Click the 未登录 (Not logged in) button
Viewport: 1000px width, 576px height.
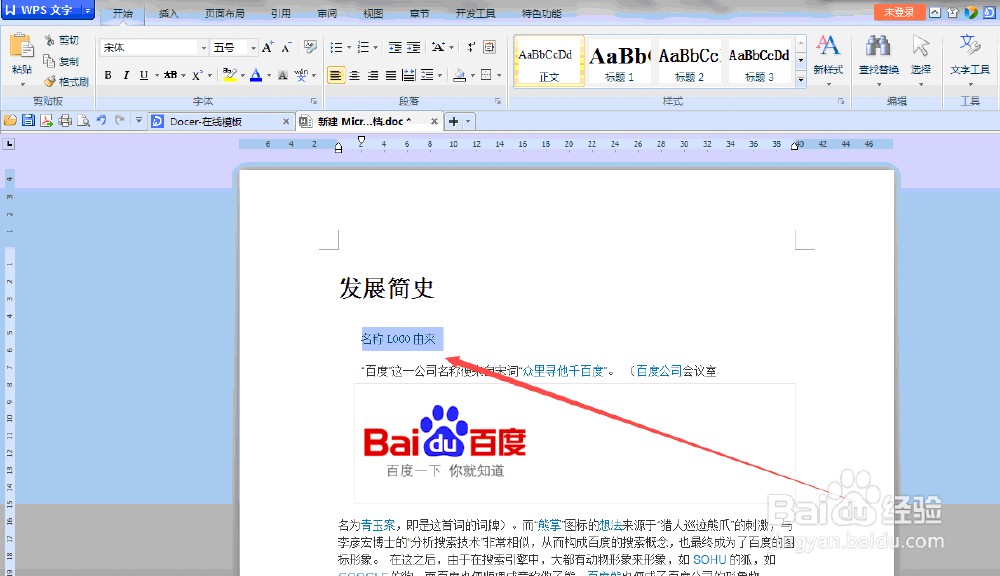pyautogui.click(x=899, y=12)
